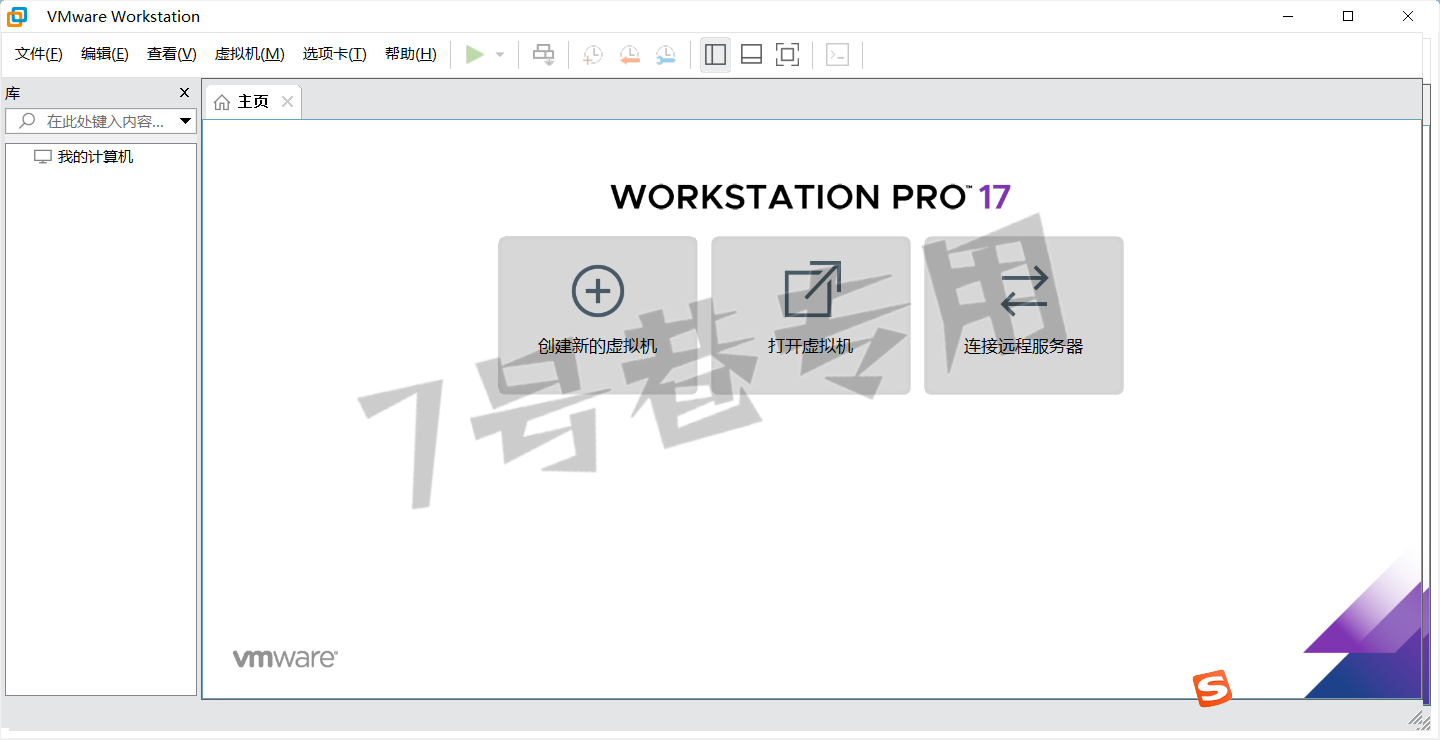Image resolution: width=1440 pixels, height=740 pixels.
Task: Click the home icon in the 主页 tab
Action: click(x=222, y=102)
